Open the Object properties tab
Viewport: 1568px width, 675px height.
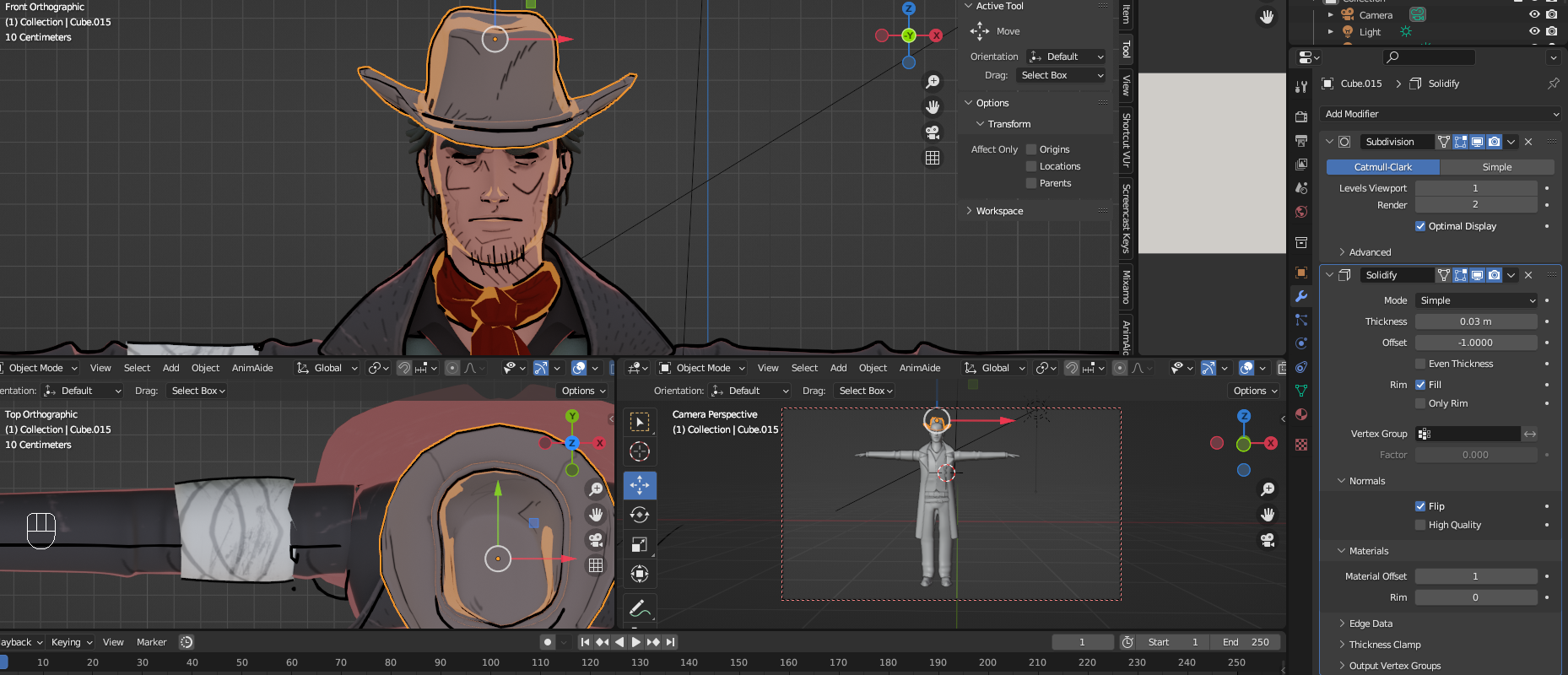coord(1301,273)
